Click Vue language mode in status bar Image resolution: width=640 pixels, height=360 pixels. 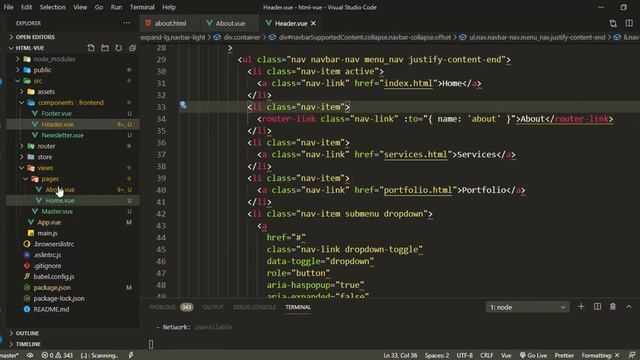tap(506, 355)
